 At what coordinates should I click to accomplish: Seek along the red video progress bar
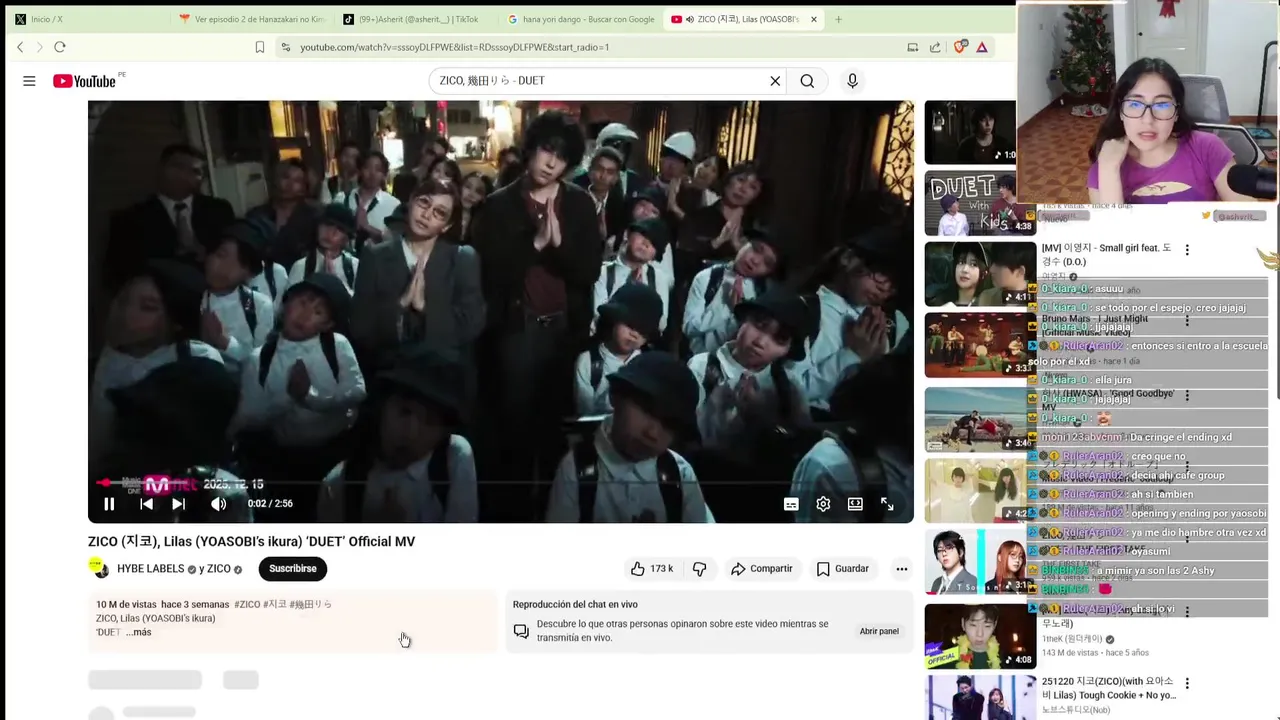click(500, 482)
